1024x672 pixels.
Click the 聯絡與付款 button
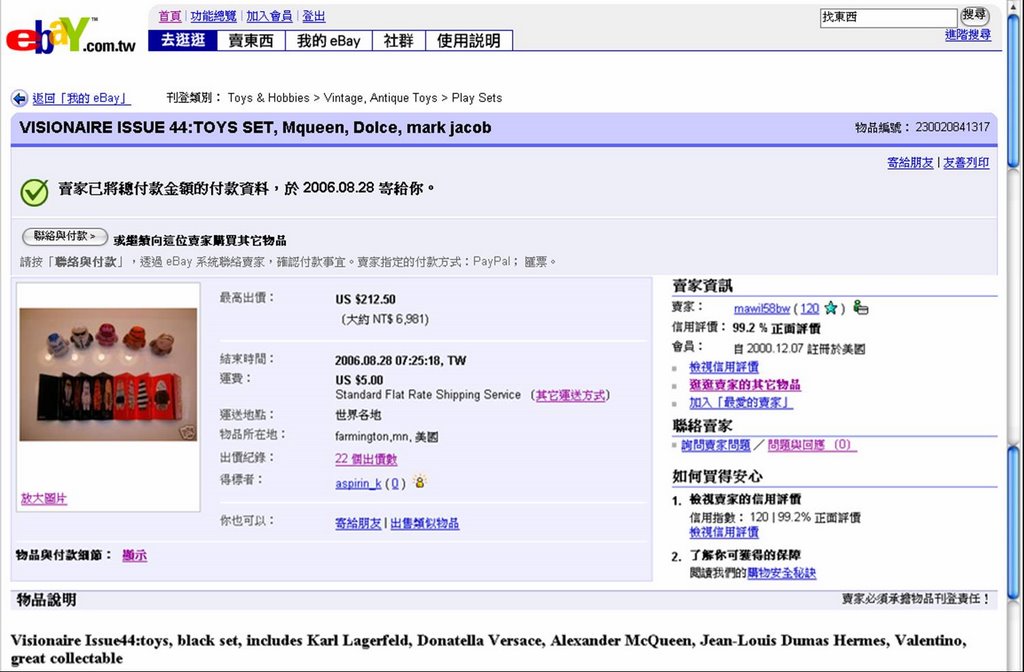tap(65, 236)
